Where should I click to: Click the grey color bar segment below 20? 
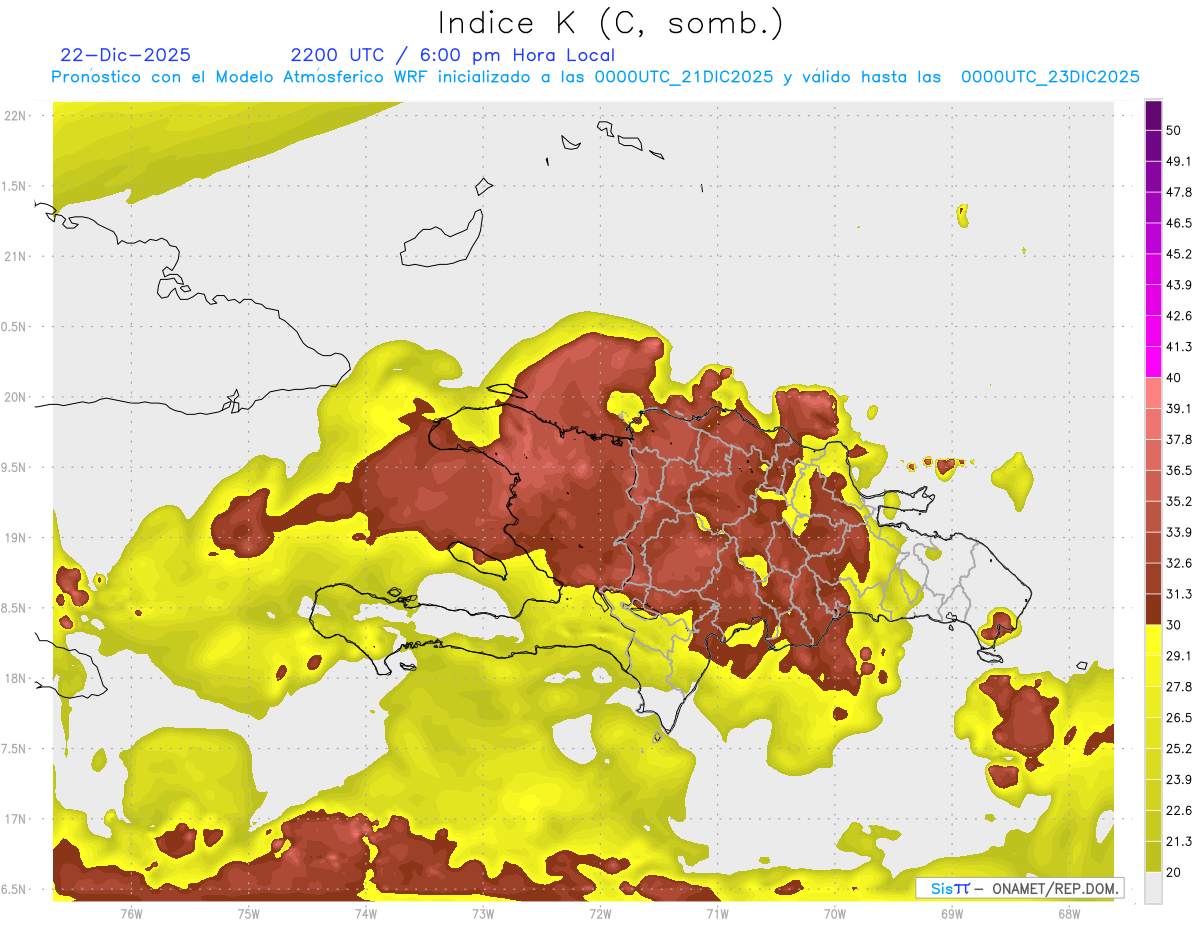[x=1153, y=887]
